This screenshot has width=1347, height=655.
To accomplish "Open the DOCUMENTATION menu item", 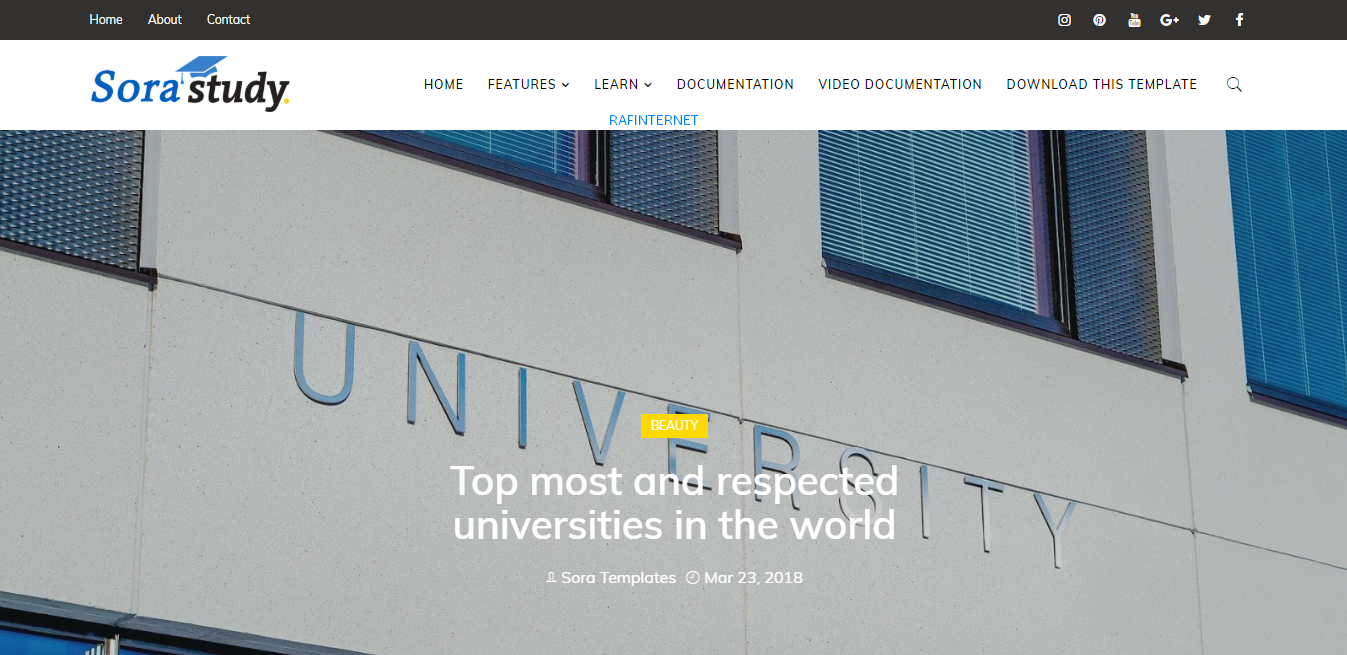I will click(735, 84).
